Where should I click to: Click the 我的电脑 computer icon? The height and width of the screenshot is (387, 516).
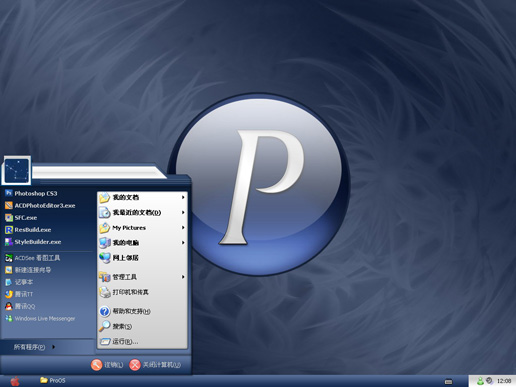coord(105,243)
